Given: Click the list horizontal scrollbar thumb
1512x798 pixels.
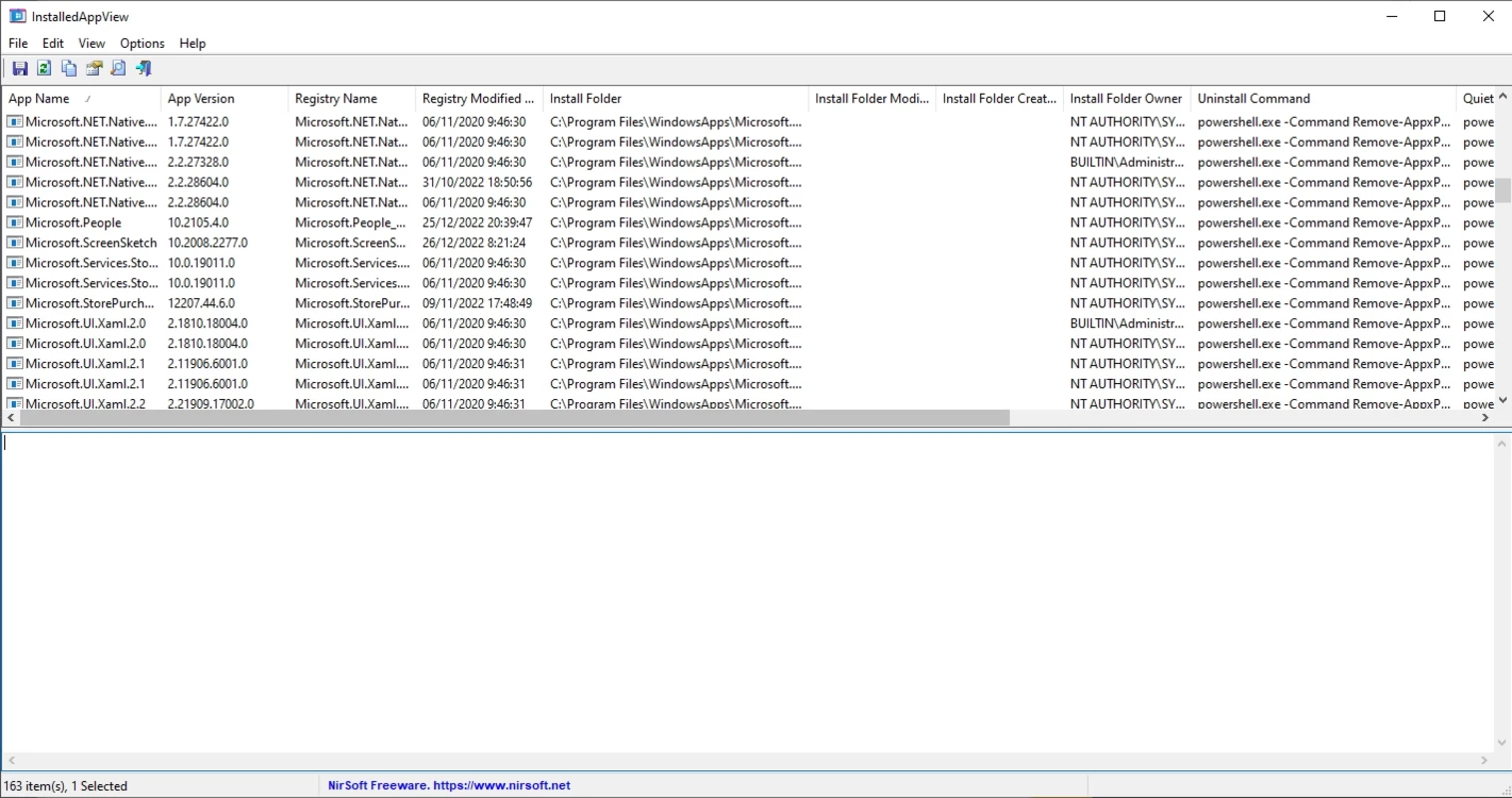Looking at the screenshot, I should [515, 418].
